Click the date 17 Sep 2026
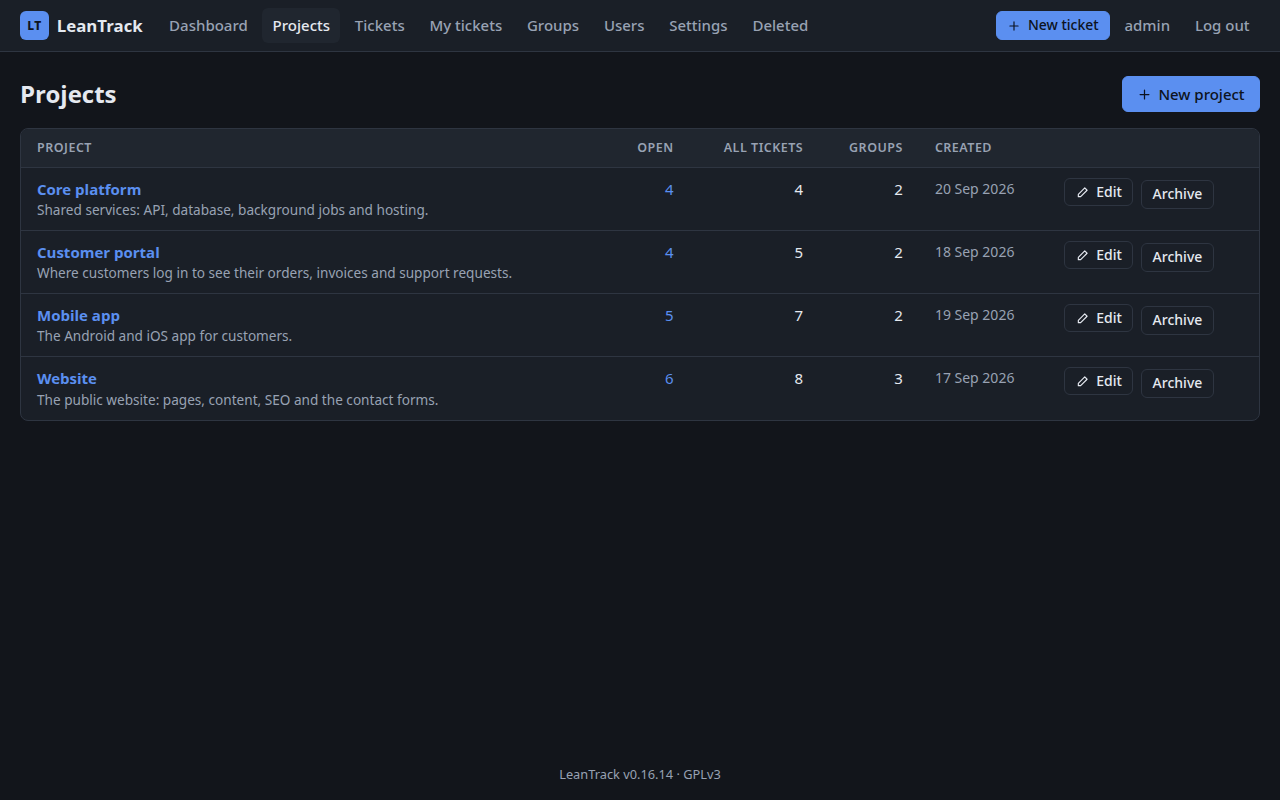The width and height of the screenshot is (1280, 800). 975,378
